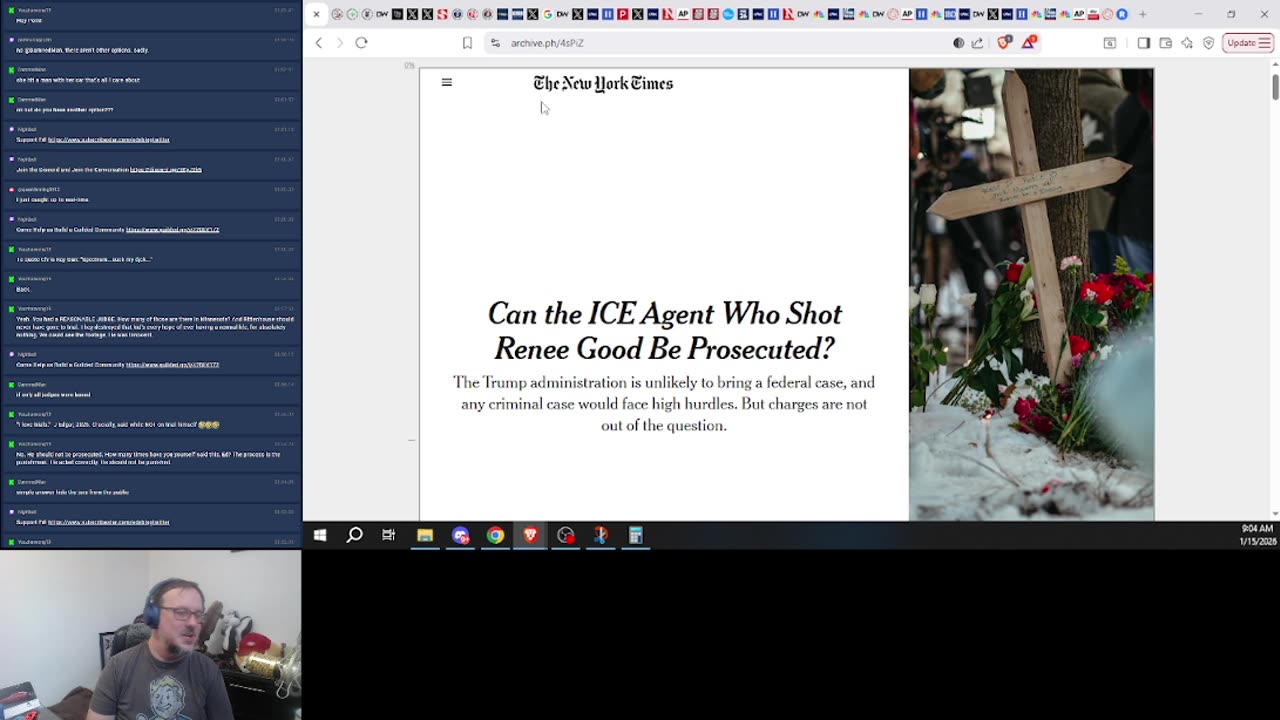Image resolution: width=1280 pixels, height=720 pixels.
Task: Open Windows taskbar search
Action: click(x=354, y=536)
